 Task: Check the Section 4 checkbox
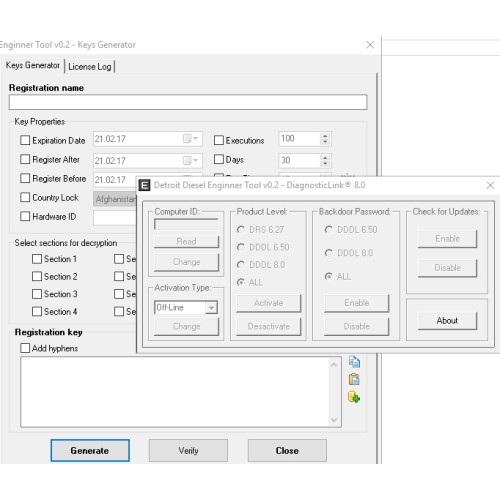click(x=37, y=311)
